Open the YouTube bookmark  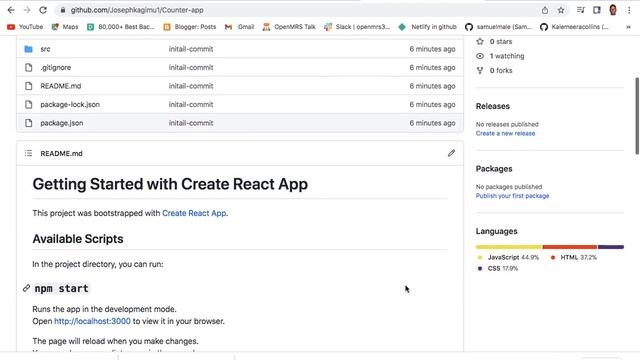pos(25,27)
